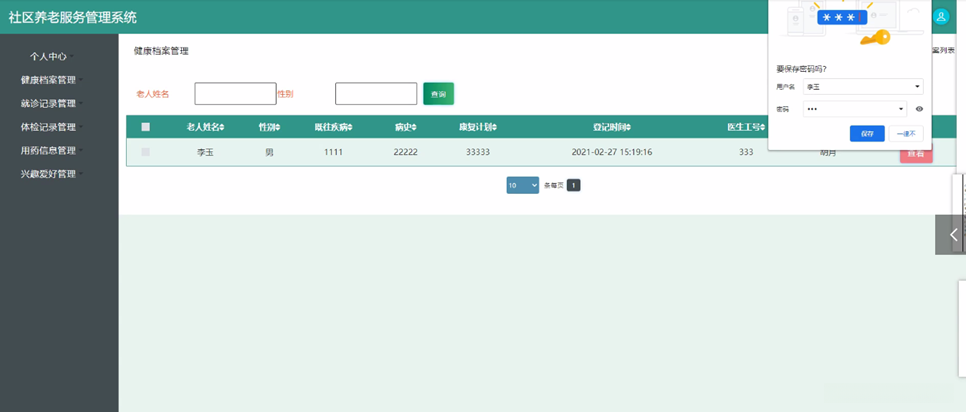Open the 密码 dropdown in save password popup
The width and height of the screenshot is (966, 412).
[x=855, y=109]
